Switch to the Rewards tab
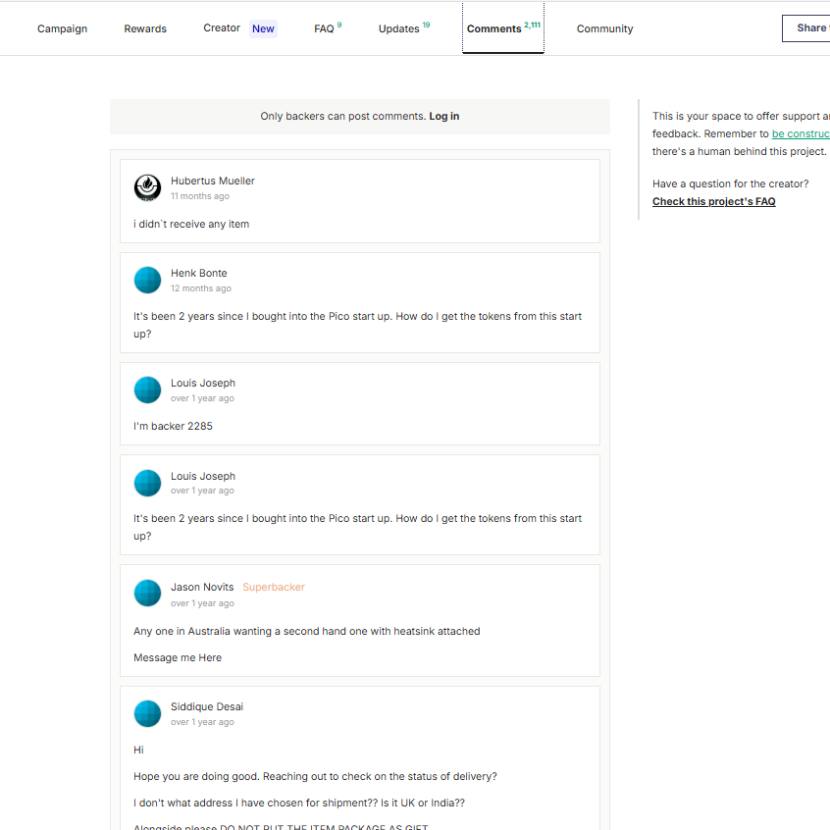Screen dimensions: 830x830 pos(145,29)
